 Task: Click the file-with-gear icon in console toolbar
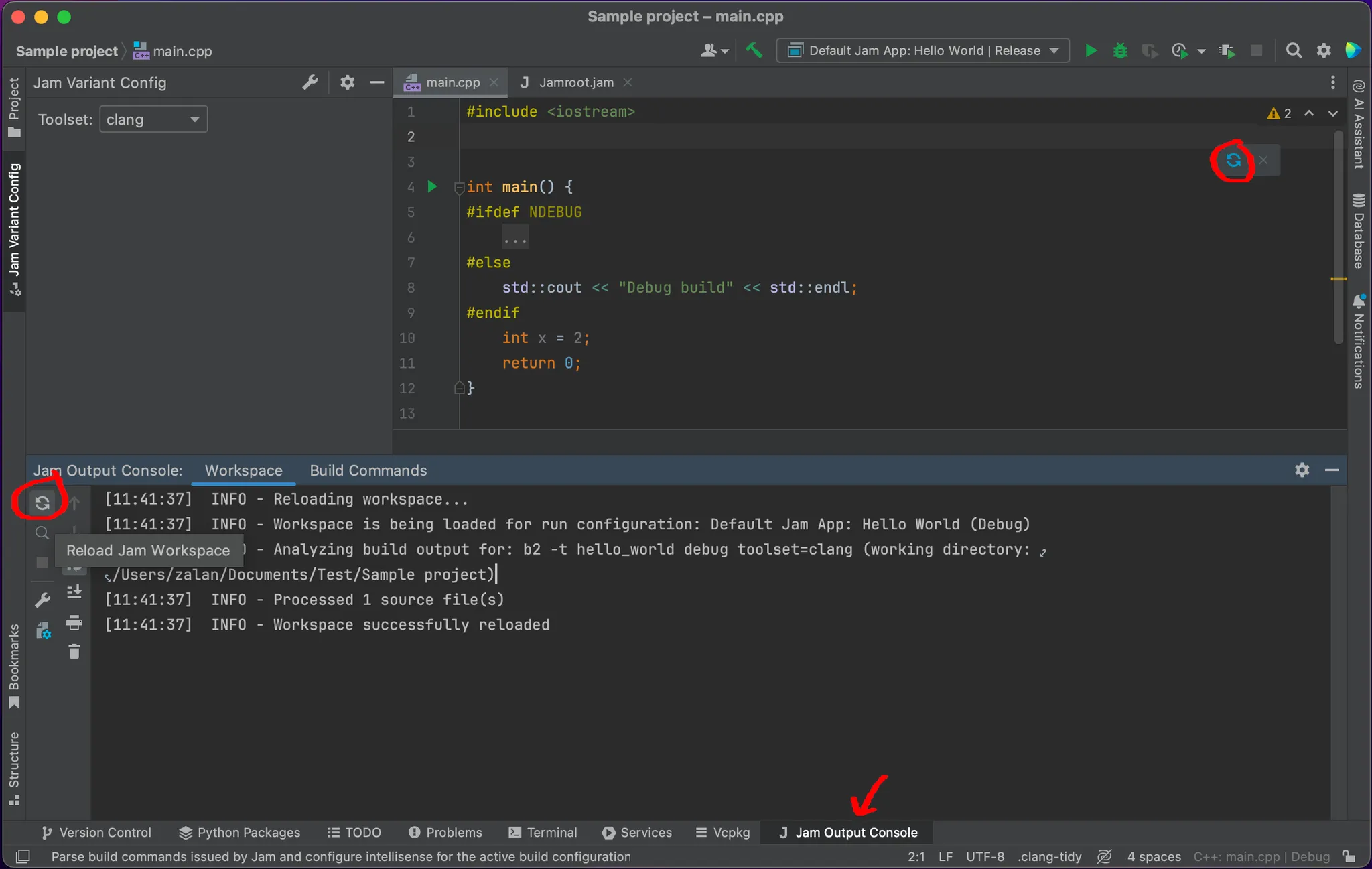[43, 630]
